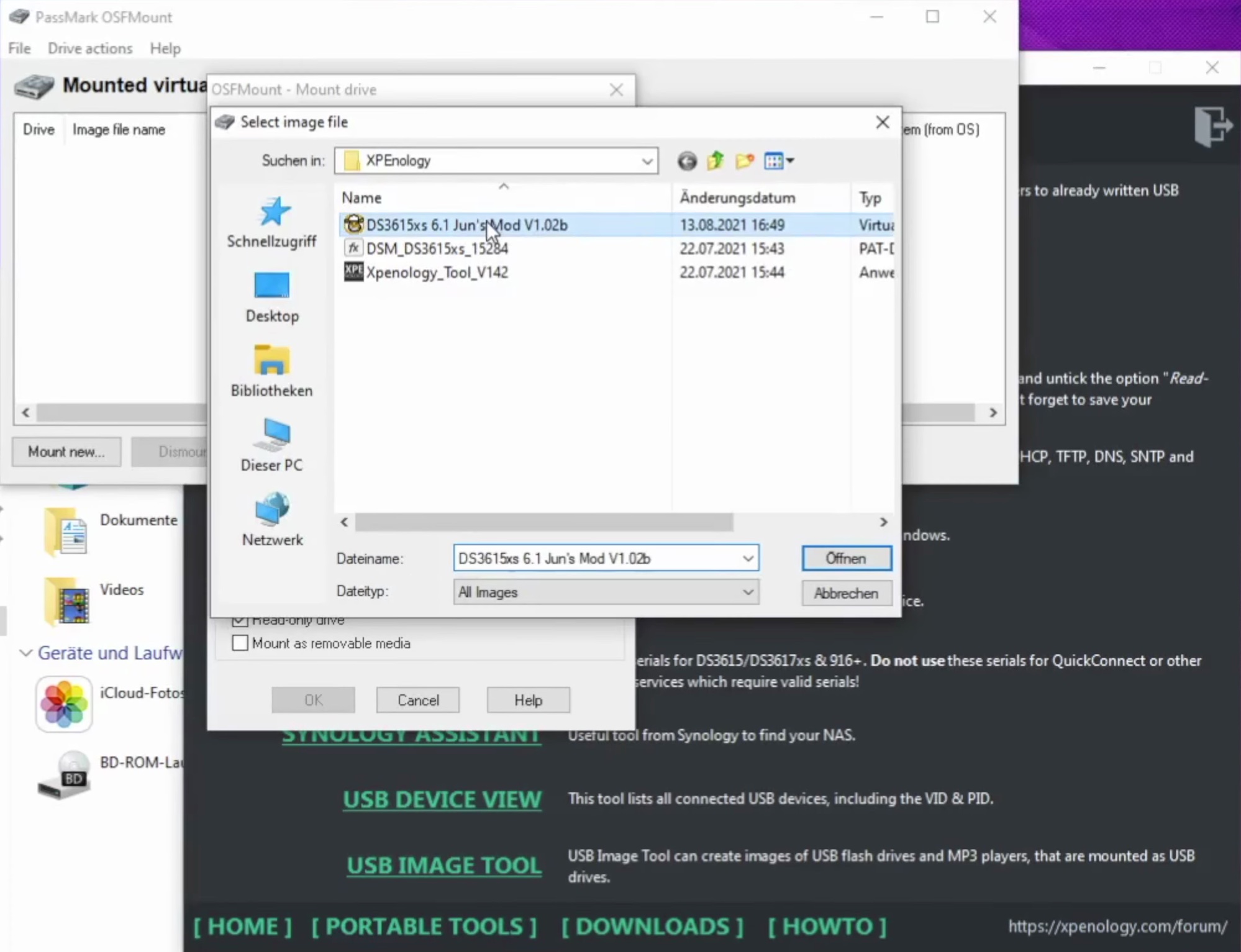Open the USB DEVICE VIEW link

[x=442, y=800]
